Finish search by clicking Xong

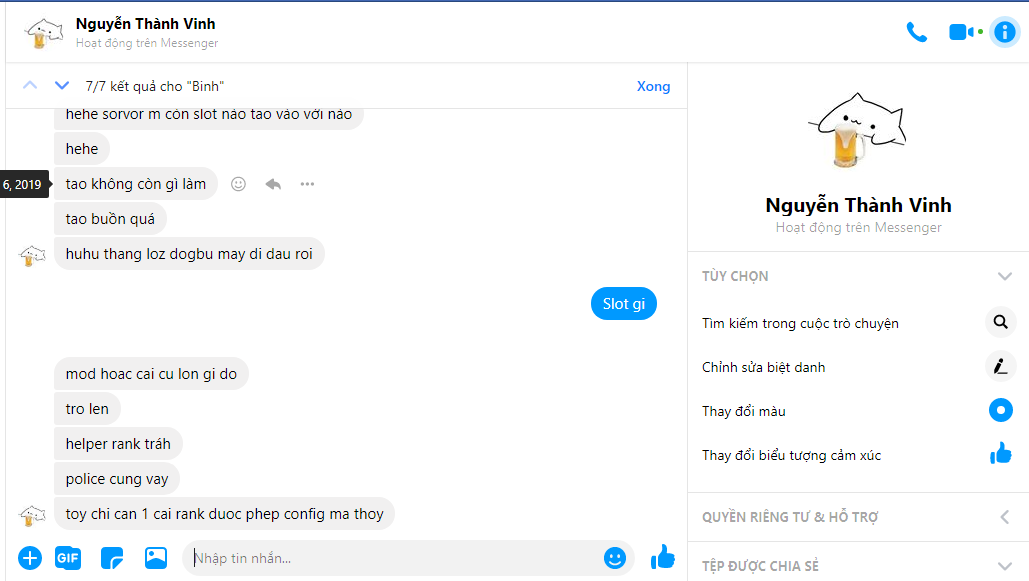point(653,86)
